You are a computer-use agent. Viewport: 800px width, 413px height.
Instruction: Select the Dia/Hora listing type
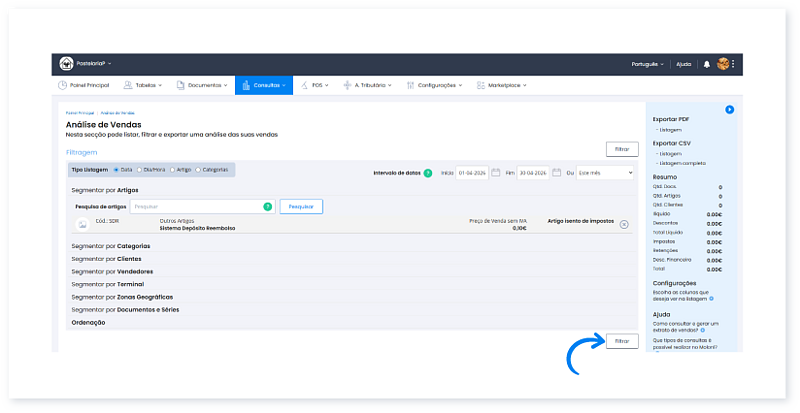140,169
